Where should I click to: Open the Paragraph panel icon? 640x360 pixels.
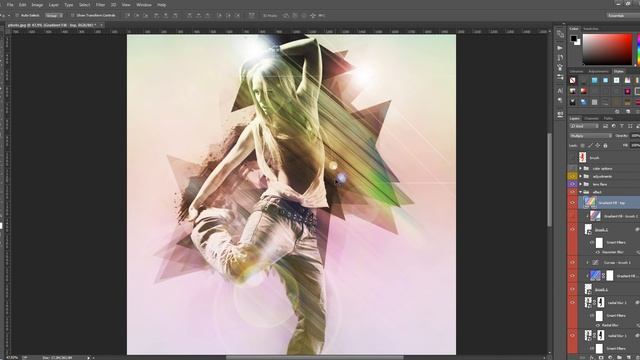coord(560,100)
